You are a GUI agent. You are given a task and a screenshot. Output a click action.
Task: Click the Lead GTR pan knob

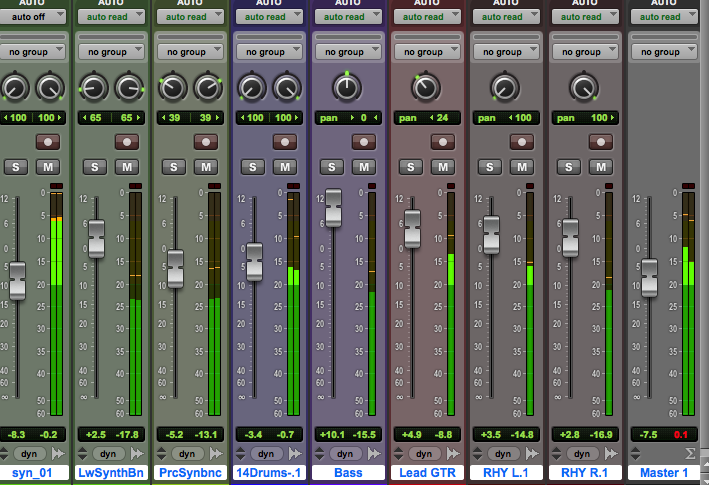point(424,88)
